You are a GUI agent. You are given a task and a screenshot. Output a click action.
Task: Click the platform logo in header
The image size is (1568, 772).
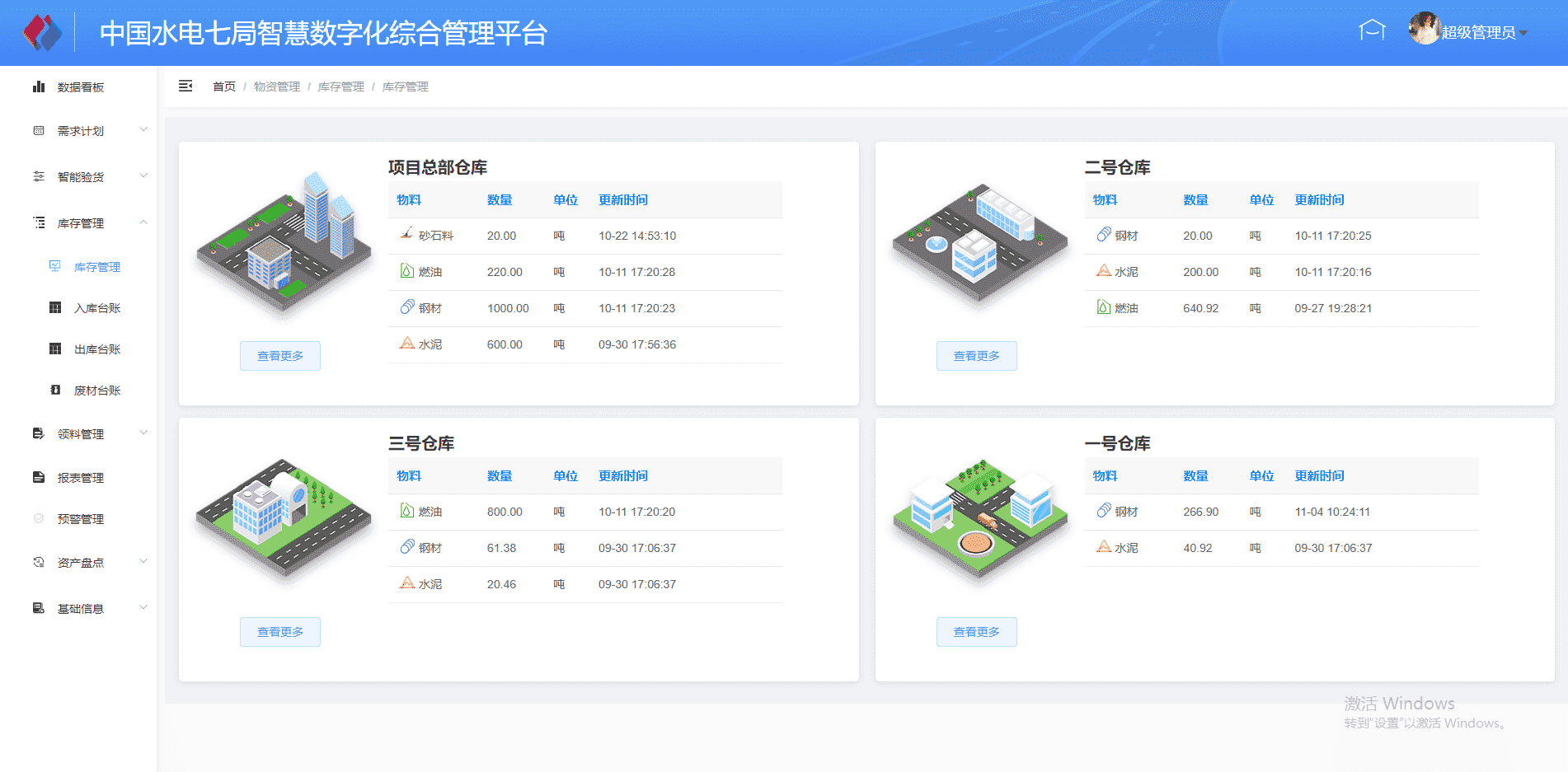coord(42,33)
